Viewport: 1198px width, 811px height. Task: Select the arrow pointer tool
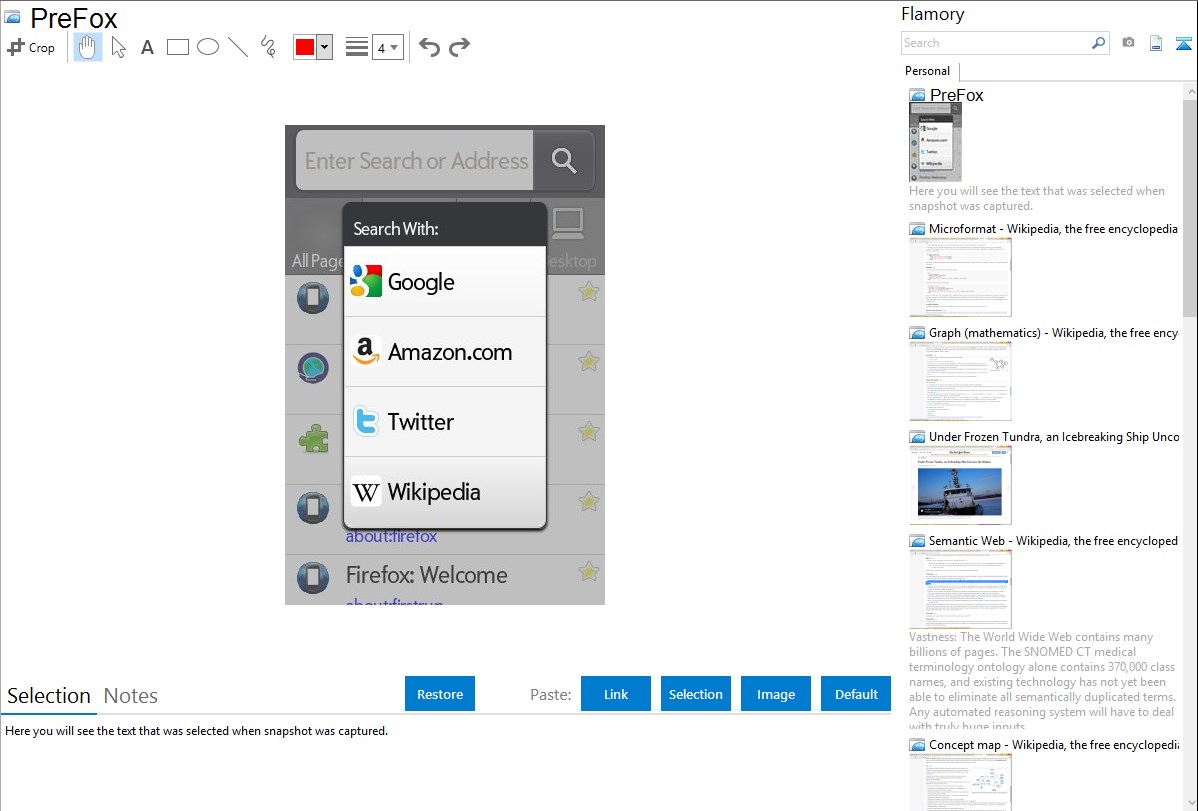click(118, 47)
